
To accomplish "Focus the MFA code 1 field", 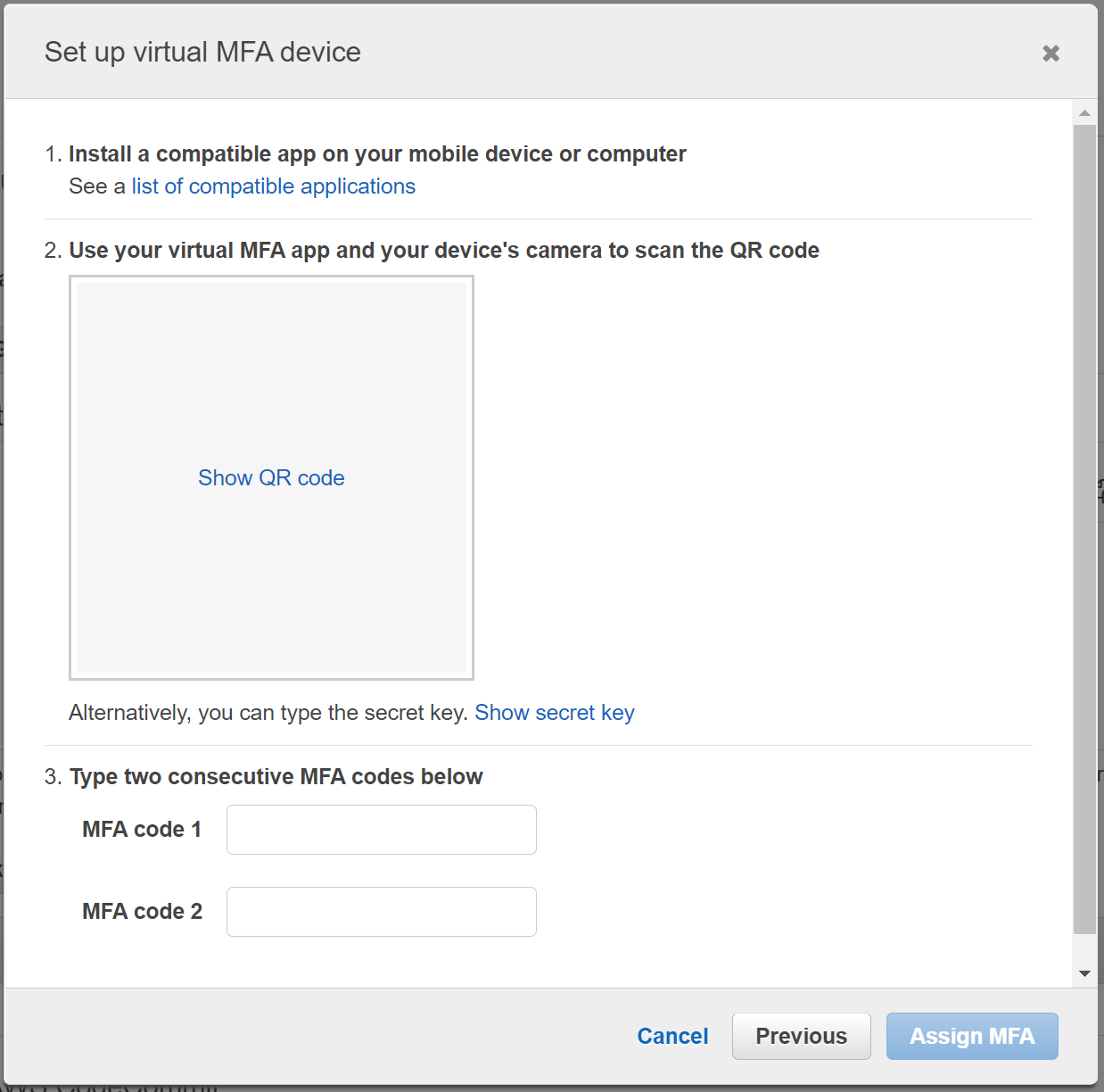I will (x=381, y=830).
